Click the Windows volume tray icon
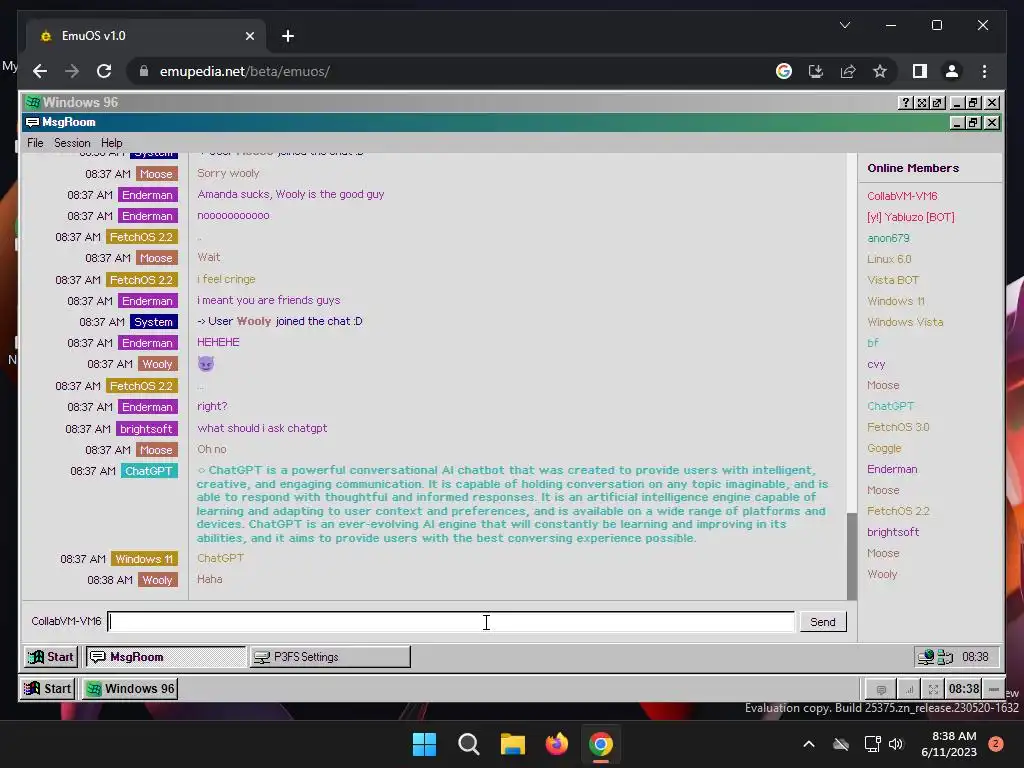The height and width of the screenshot is (768, 1024). click(895, 744)
